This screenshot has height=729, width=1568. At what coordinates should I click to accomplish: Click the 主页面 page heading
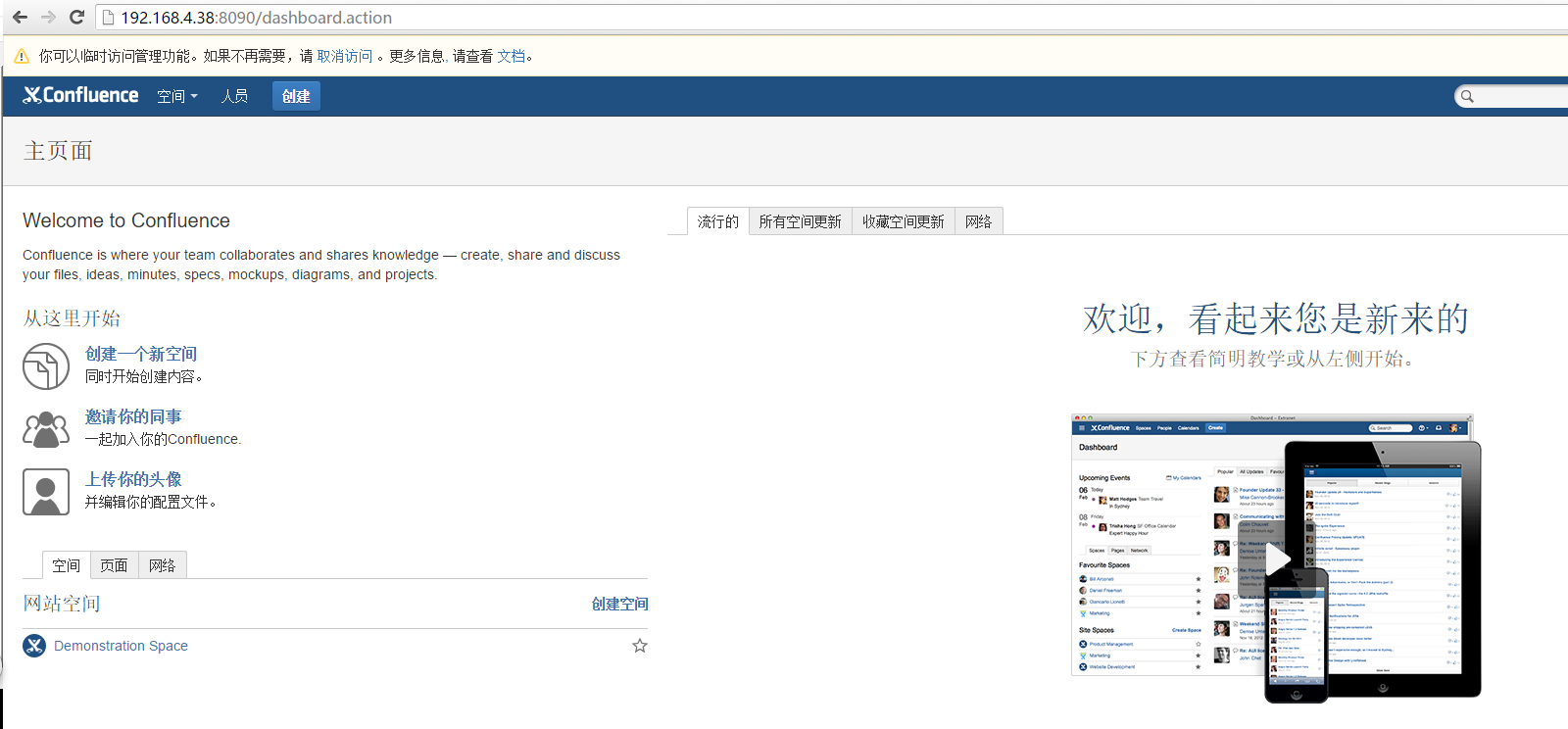[x=58, y=151]
